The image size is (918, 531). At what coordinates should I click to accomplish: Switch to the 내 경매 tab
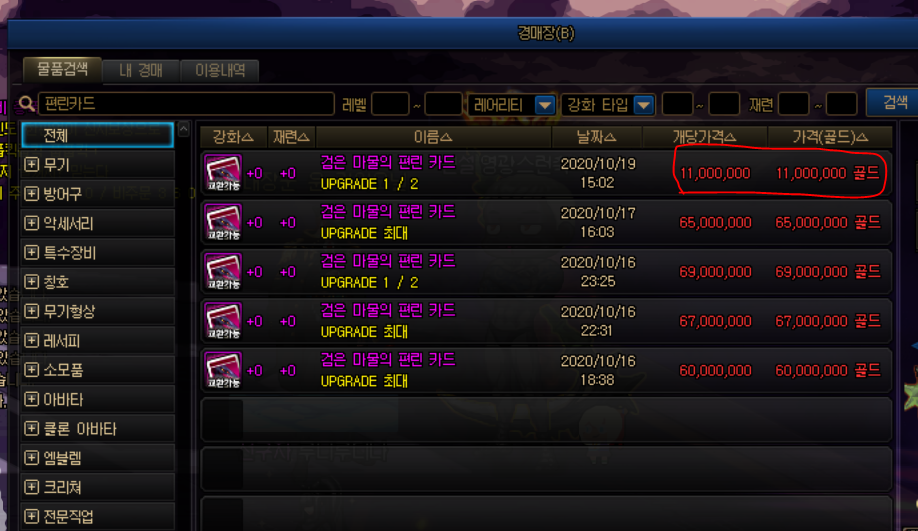(x=141, y=71)
